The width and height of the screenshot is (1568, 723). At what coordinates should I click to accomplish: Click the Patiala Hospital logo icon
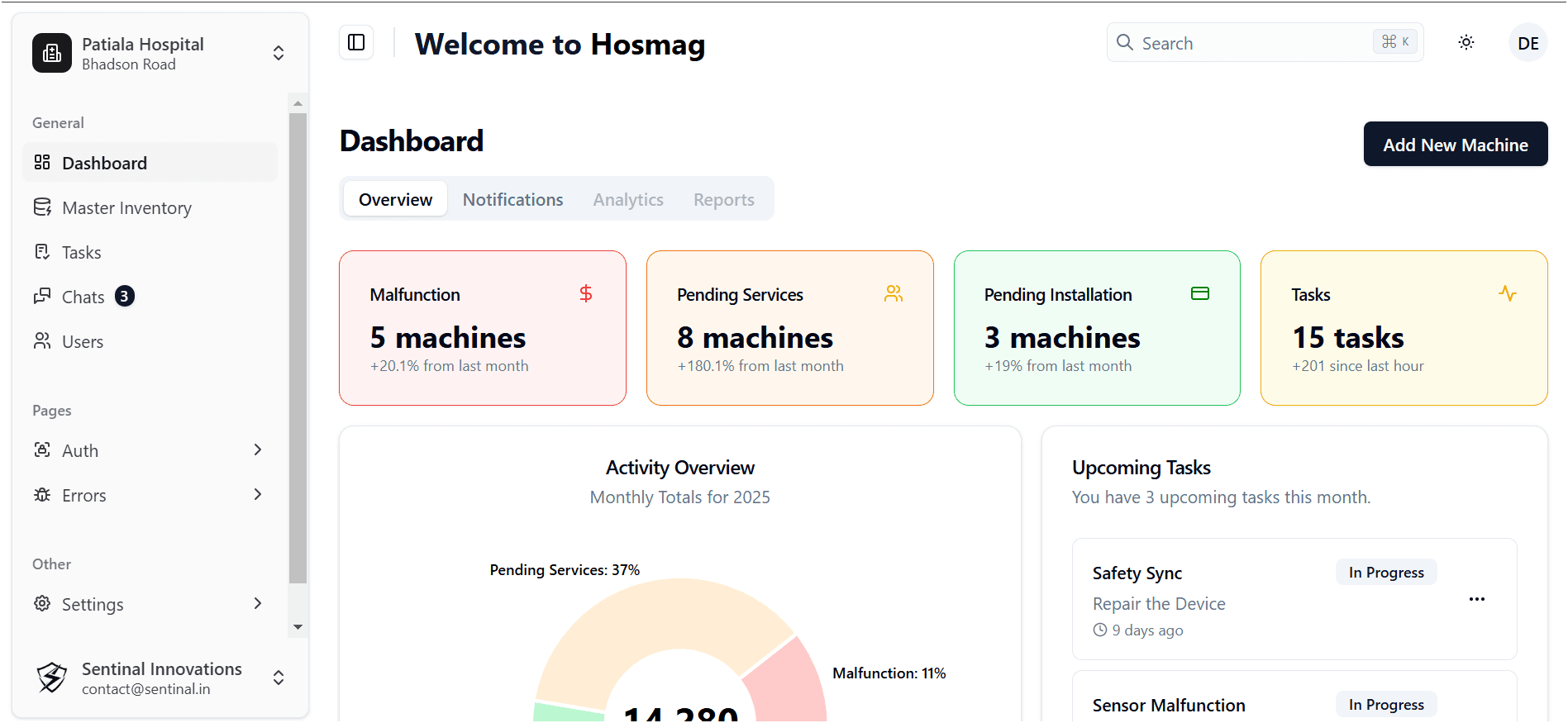[x=52, y=54]
